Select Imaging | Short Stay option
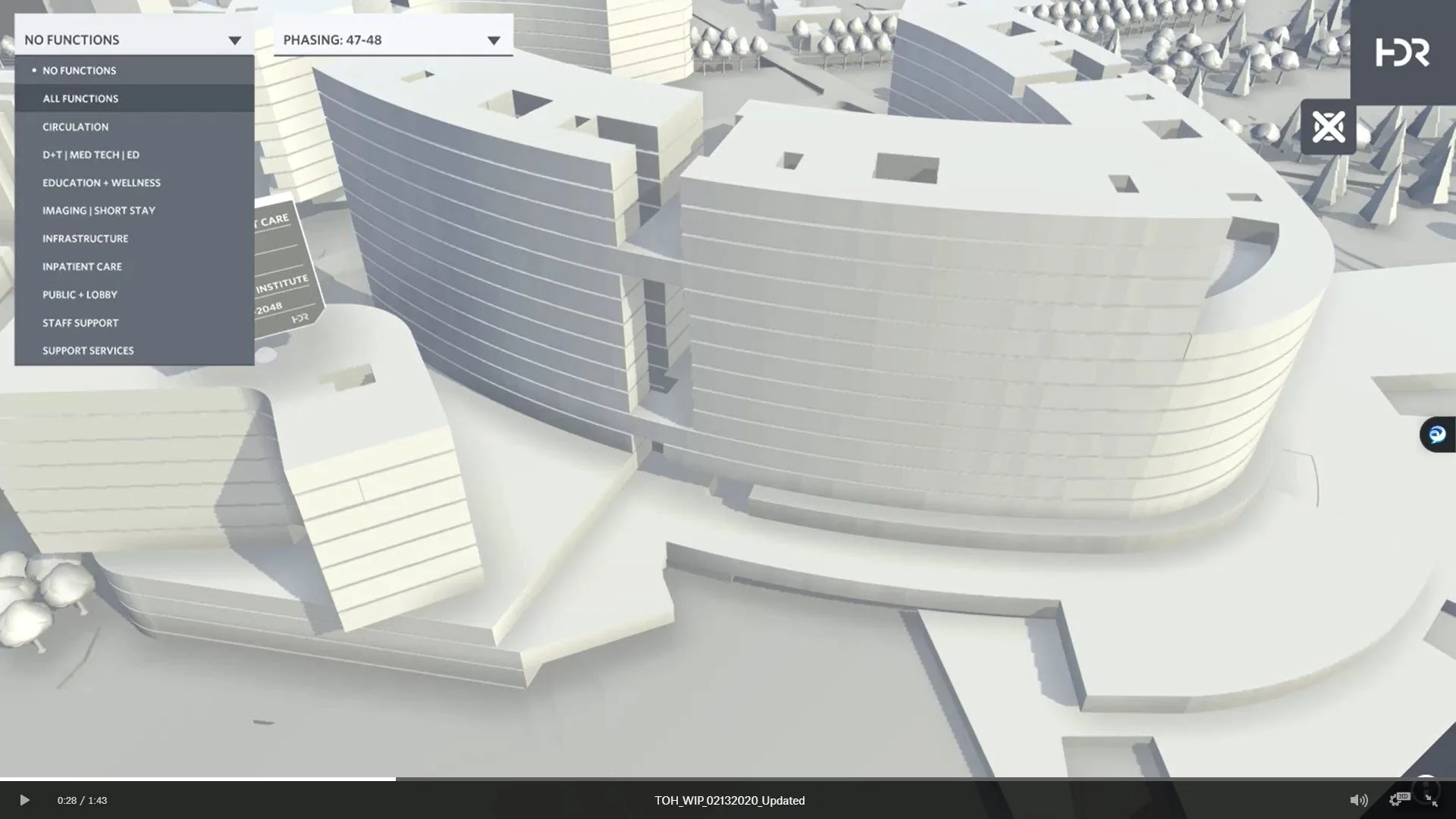 coord(99,211)
